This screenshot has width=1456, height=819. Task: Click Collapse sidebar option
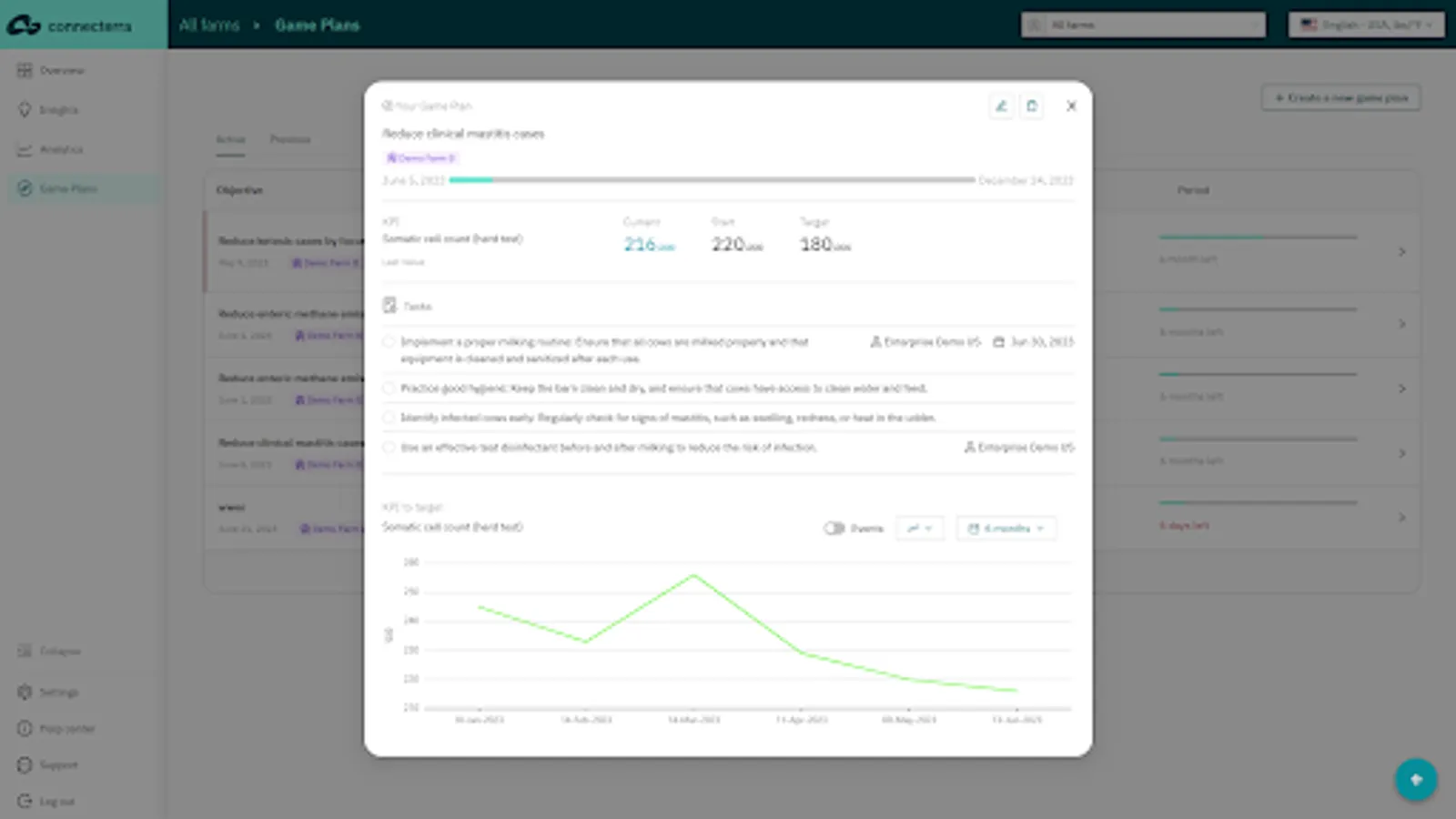[49, 651]
